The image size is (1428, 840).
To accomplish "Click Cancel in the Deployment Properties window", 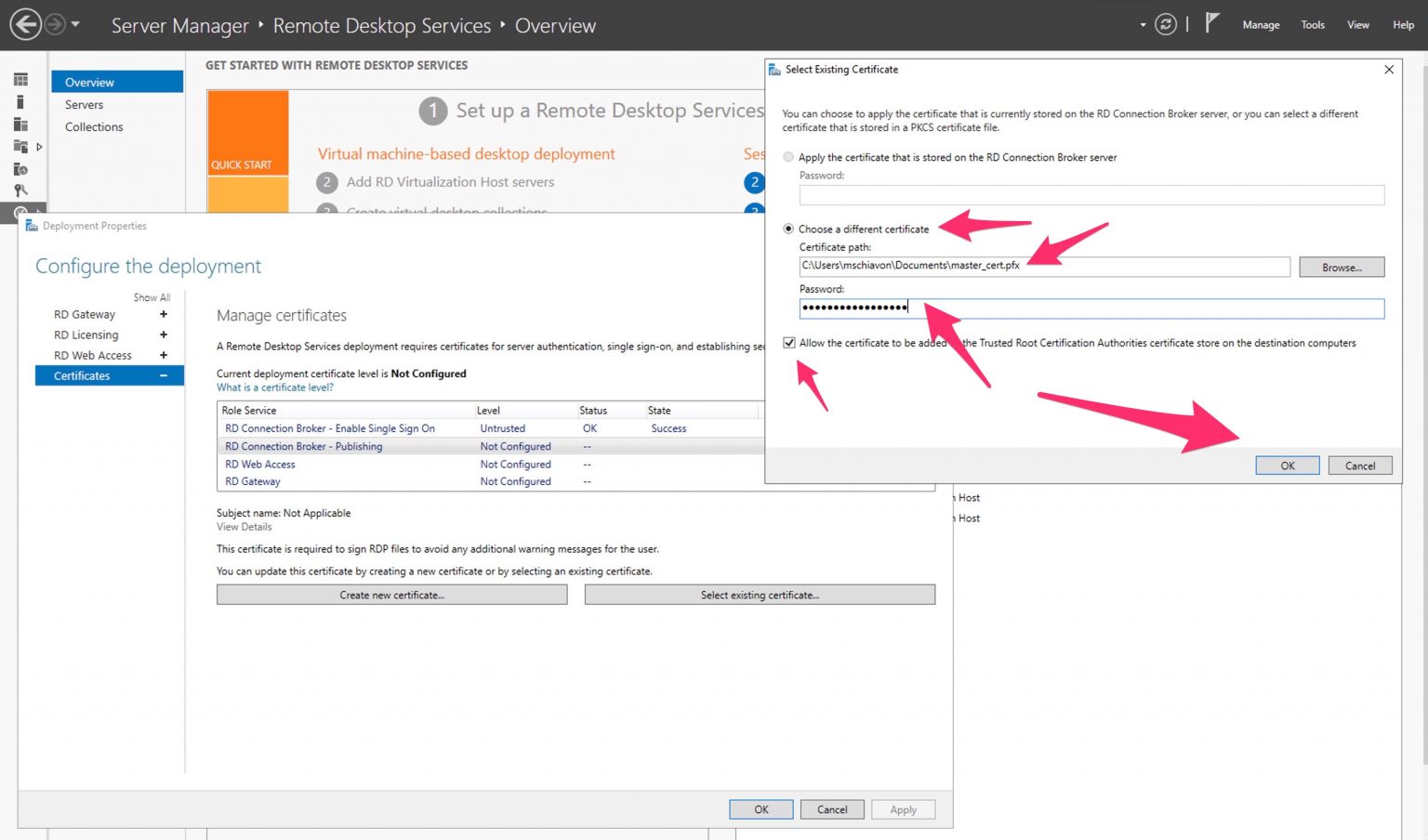I will pyautogui.click(x=832, y=809).
